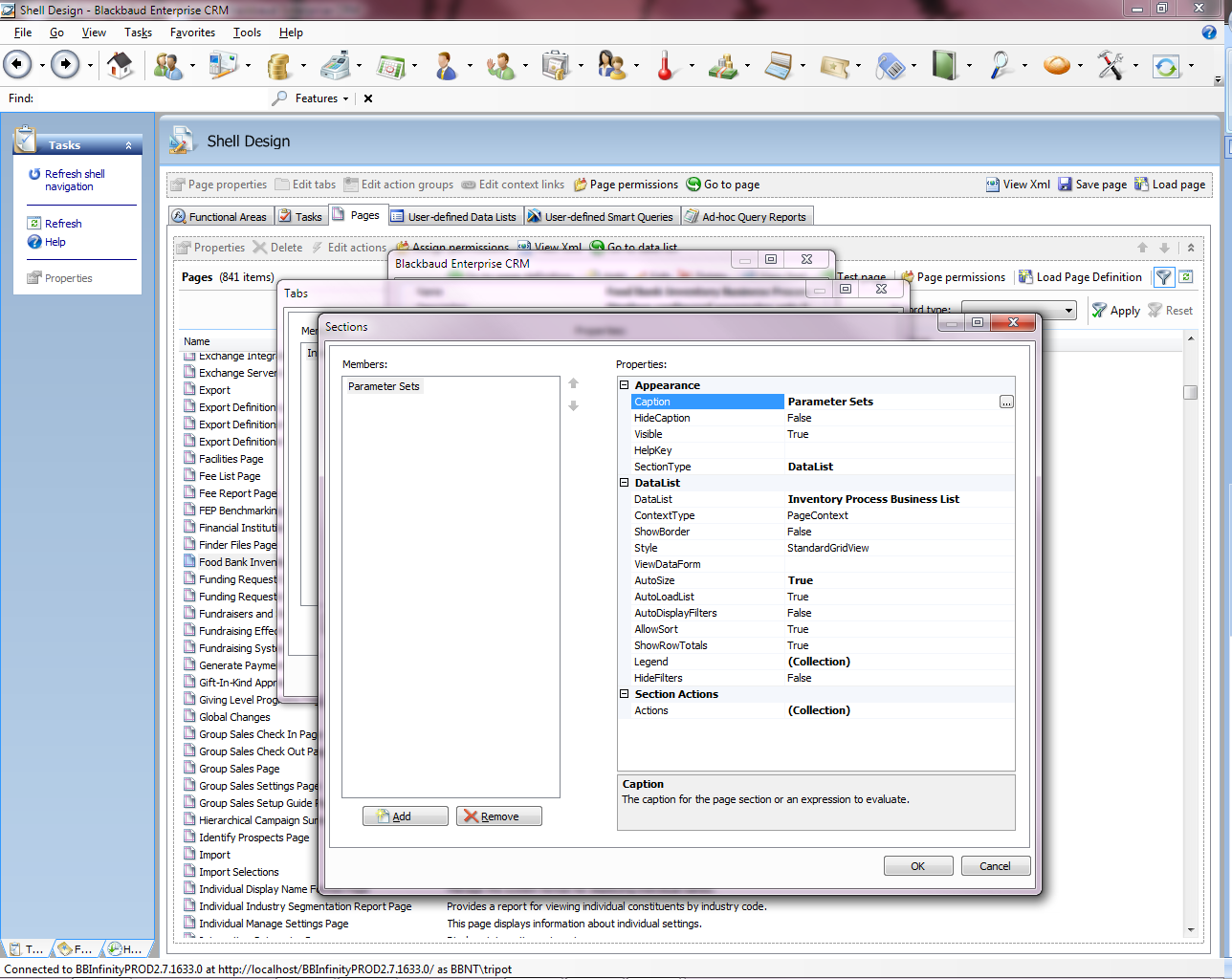Switch to the Functional Areas tab
The image size is (1232, 979).
pos(220,217)
